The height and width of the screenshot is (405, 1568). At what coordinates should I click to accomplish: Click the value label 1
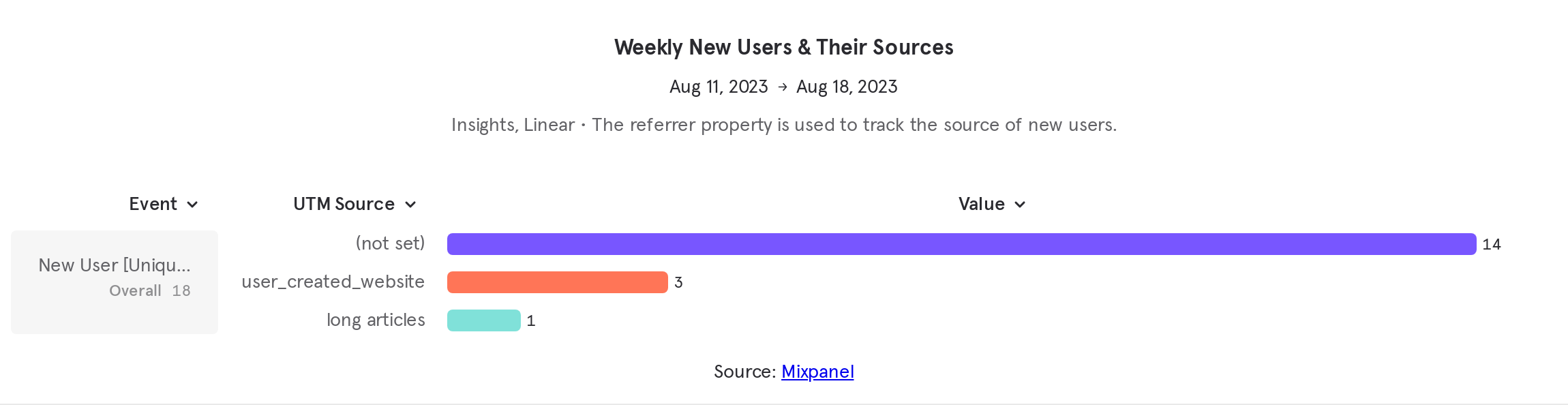[x=531, y=320]
